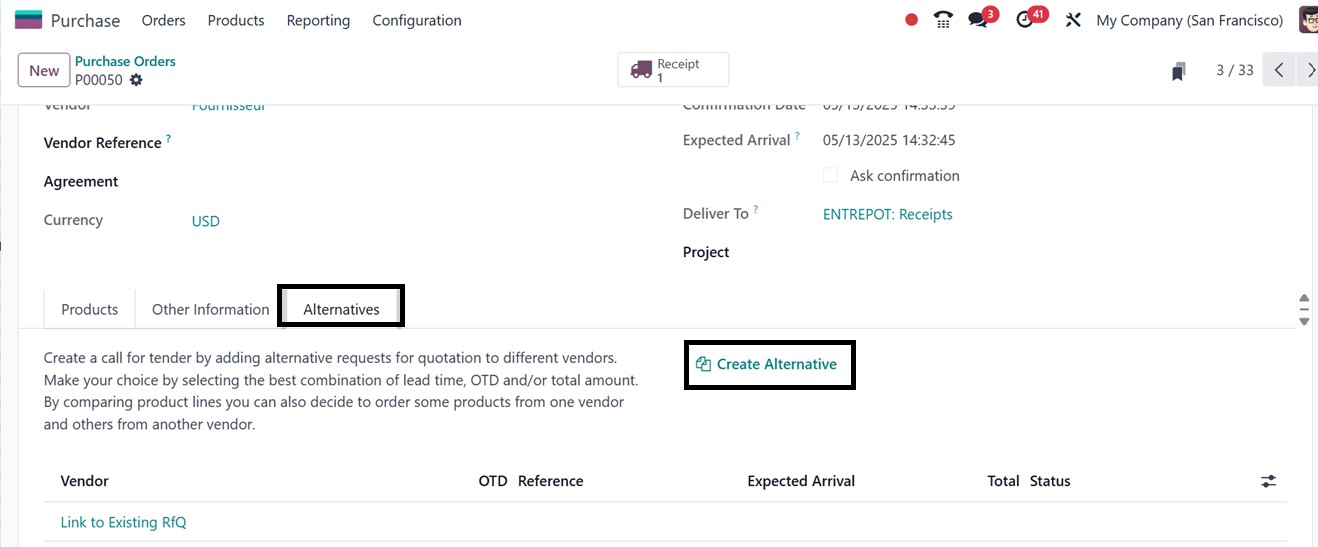Screen dimensions: 1318x547
Task: Click the user avatar in top bar
Action: click(x=1308, y=20)
